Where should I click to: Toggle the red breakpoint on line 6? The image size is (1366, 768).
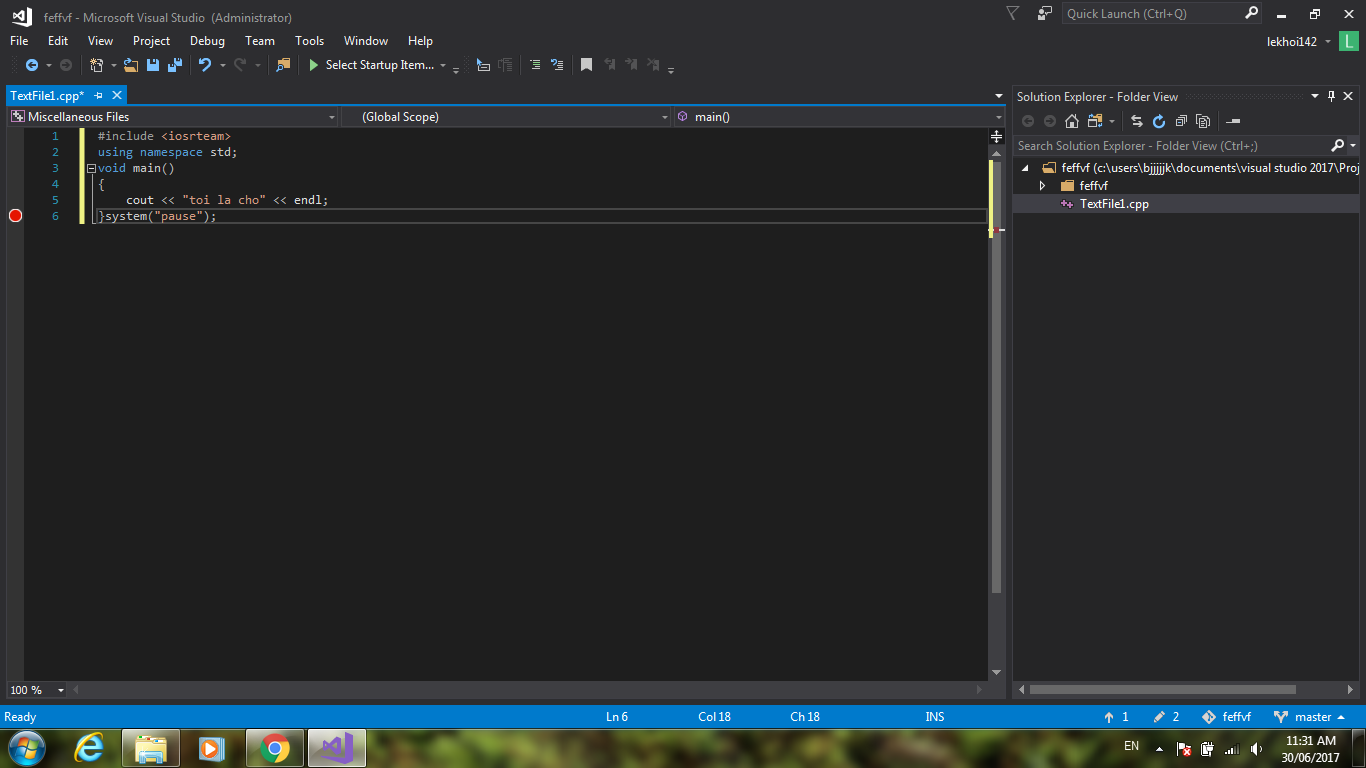click(15, 216)
